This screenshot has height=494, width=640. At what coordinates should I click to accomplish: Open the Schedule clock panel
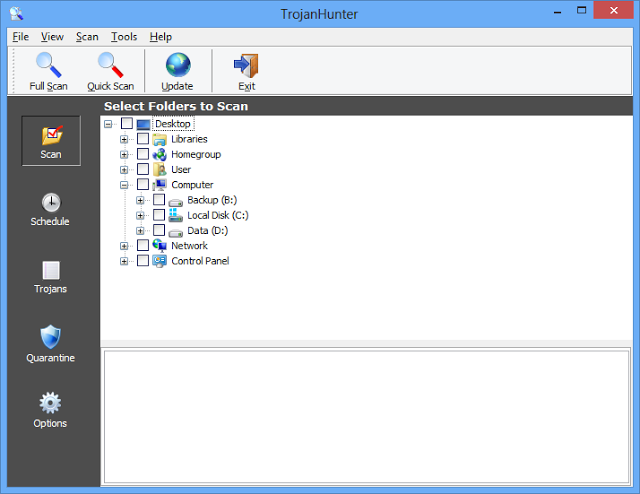(x=51, y=210)
